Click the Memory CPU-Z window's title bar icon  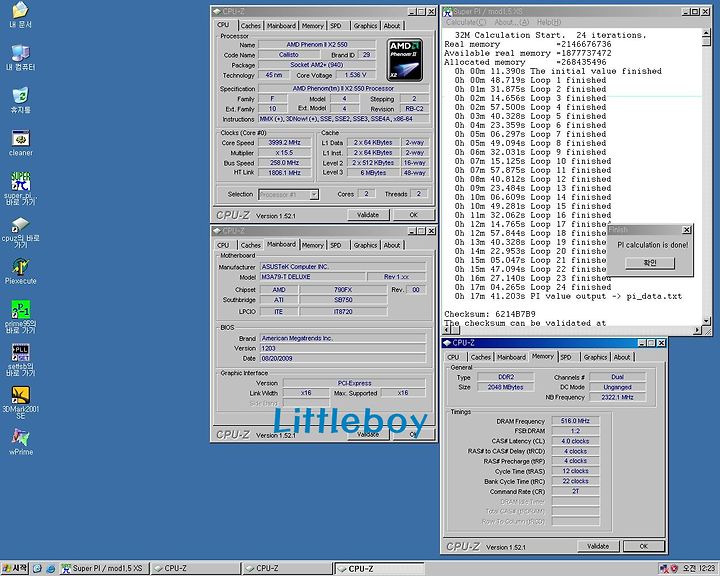(446, 343)
